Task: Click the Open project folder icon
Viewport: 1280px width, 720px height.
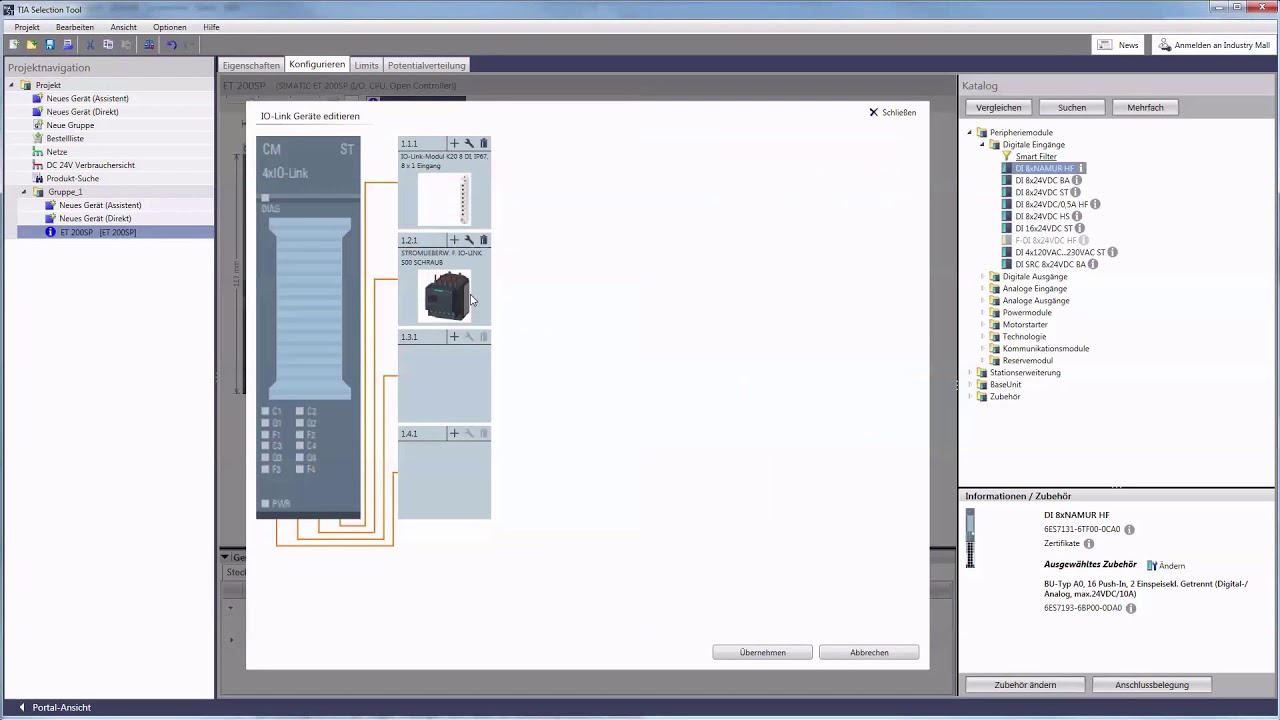Action: 32,45
